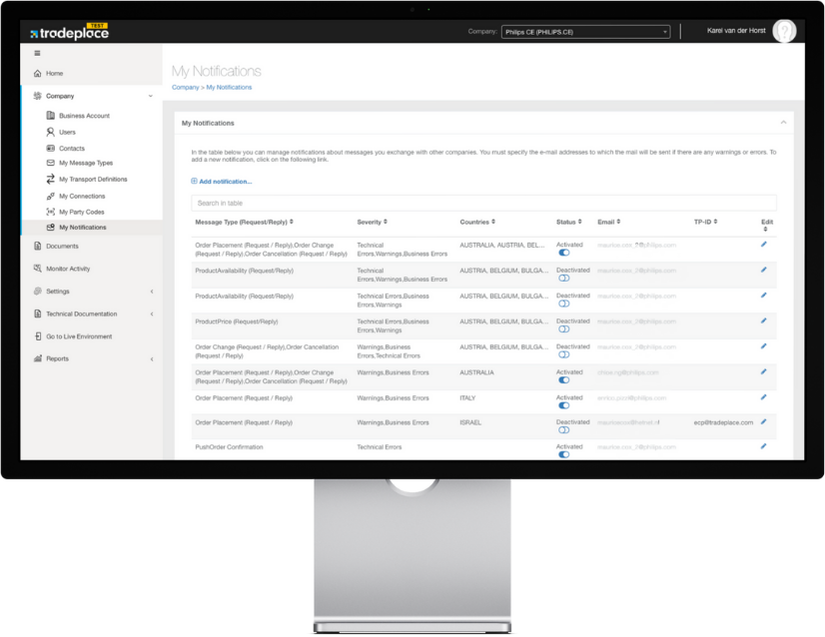Screen dimensions: 825x637
Task: Click edit pencil for ISRAEL notification
Action: [x=764, y=422]
